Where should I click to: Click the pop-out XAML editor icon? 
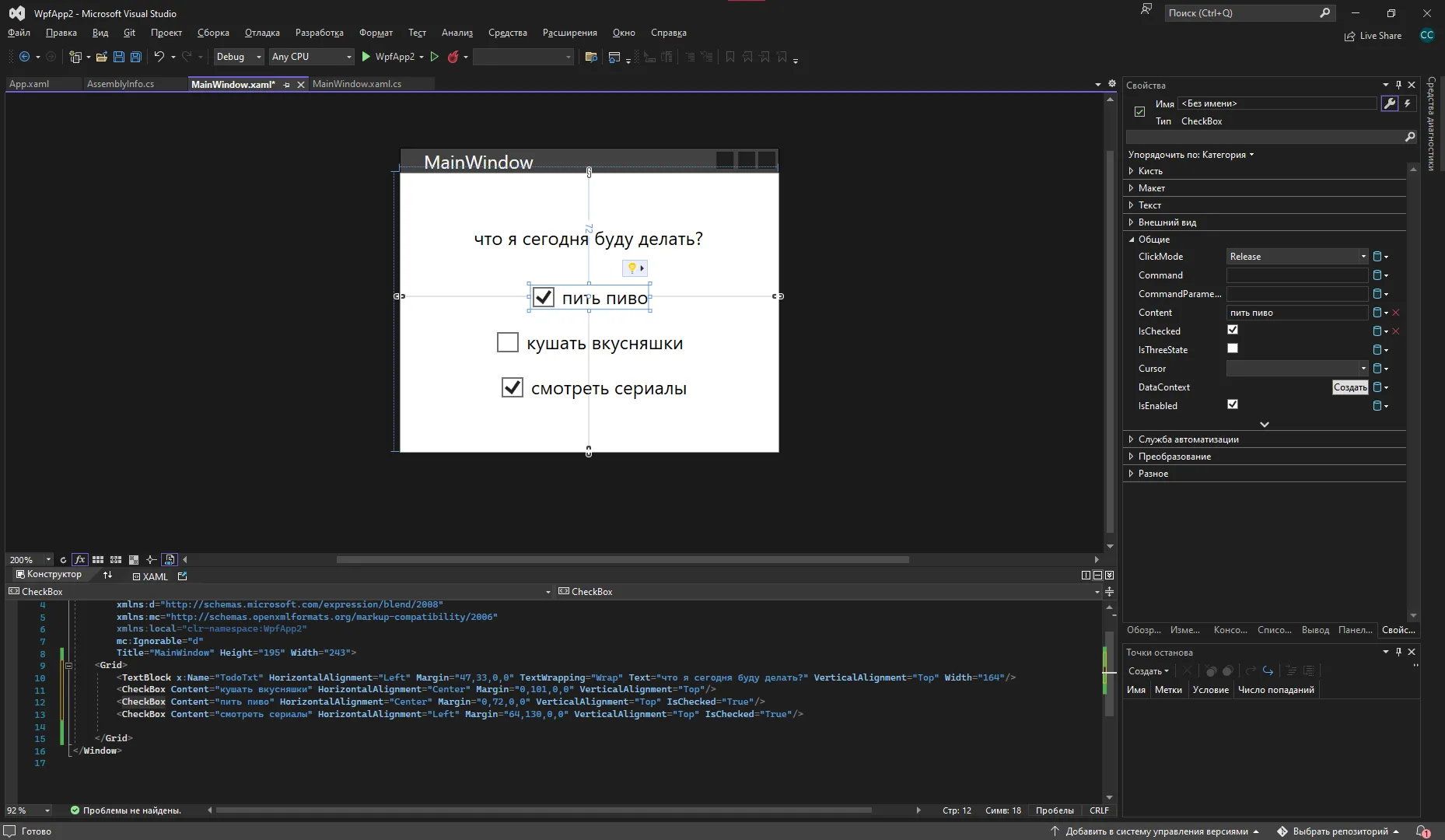point(183,576)
